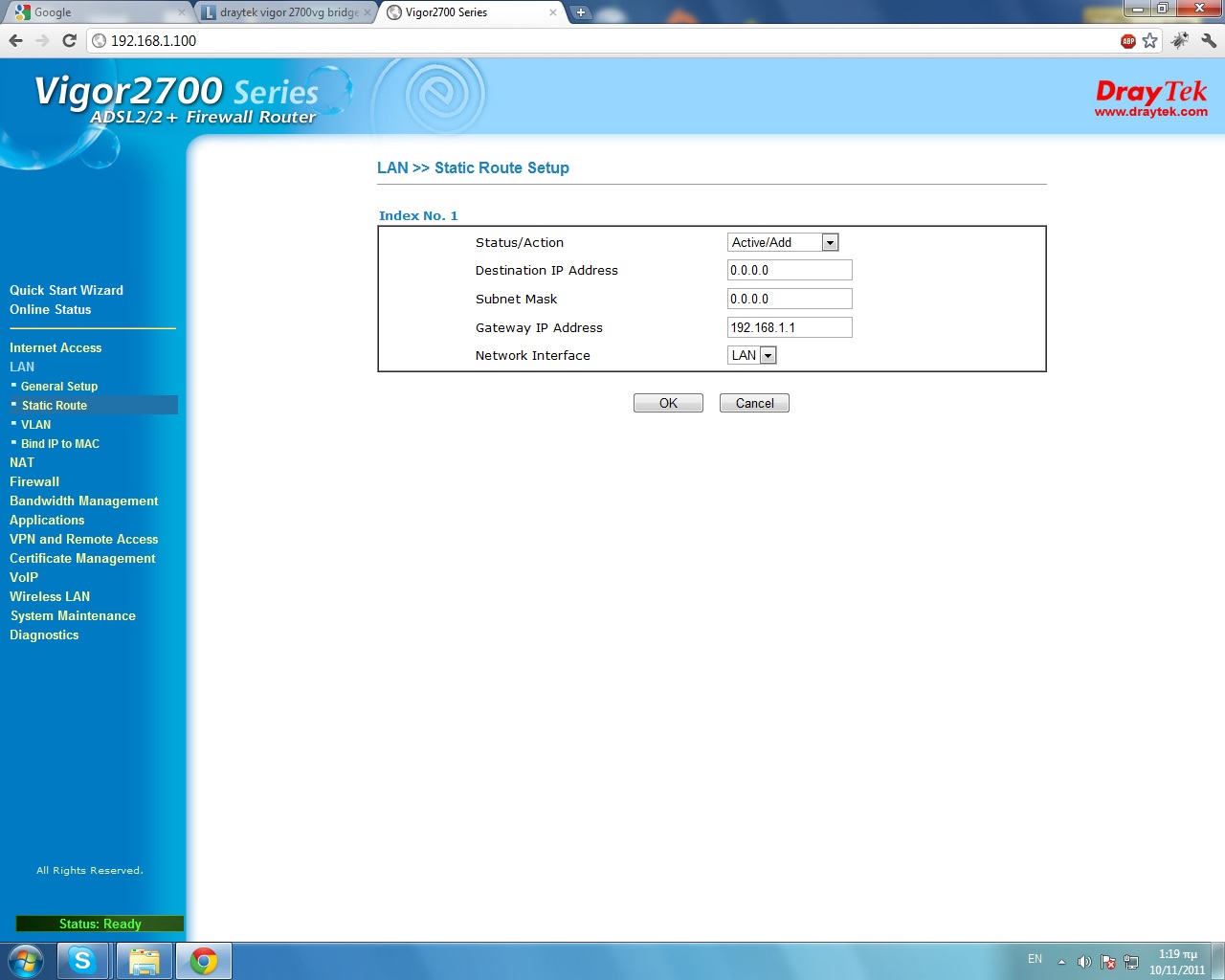Click the extension icon beside the bookmark star
The height and width of the screenshot is (980, 1225).
(x=1180, y=40)
